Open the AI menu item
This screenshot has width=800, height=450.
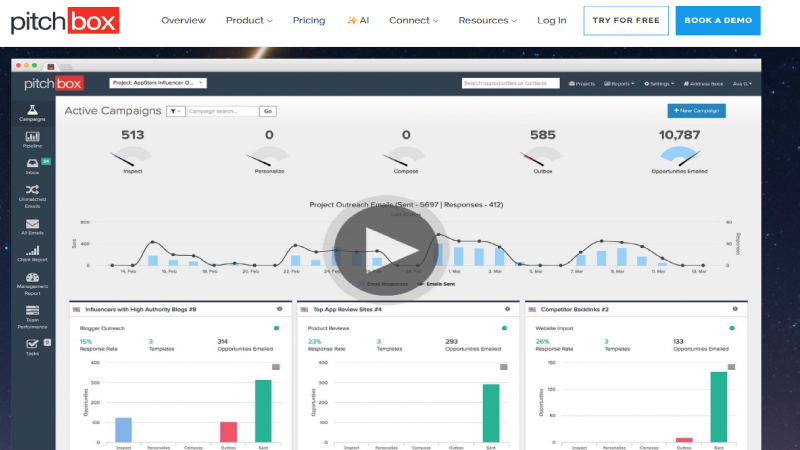coord(358,20)
